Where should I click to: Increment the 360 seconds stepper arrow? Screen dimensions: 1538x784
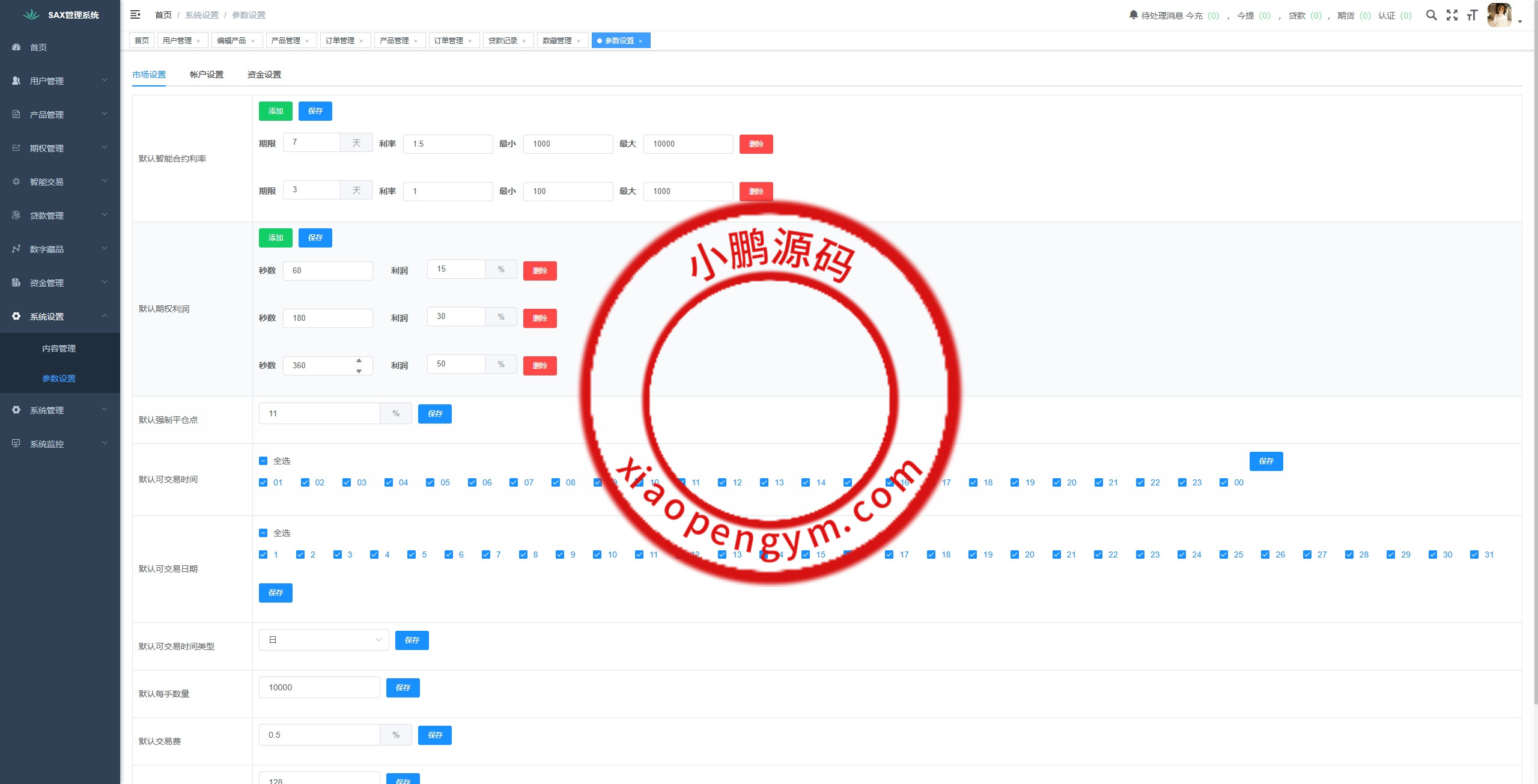359,360
